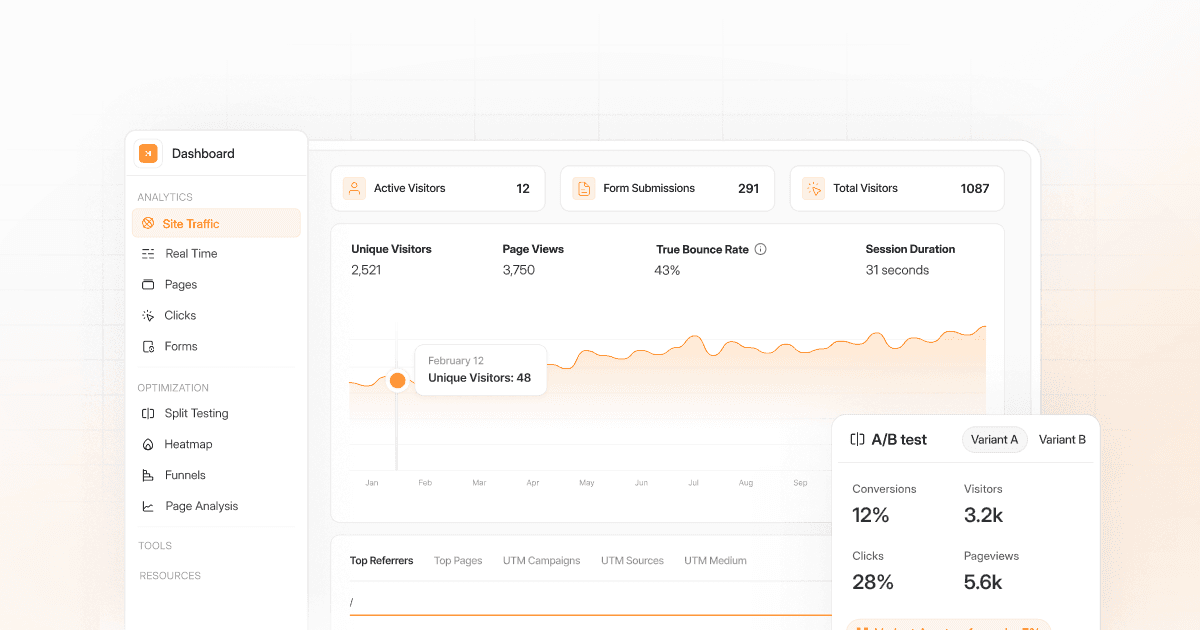The width and height of the screenshot is (1200, 630).
Task: Click the Active Visitors card
Action: [438, 188]
